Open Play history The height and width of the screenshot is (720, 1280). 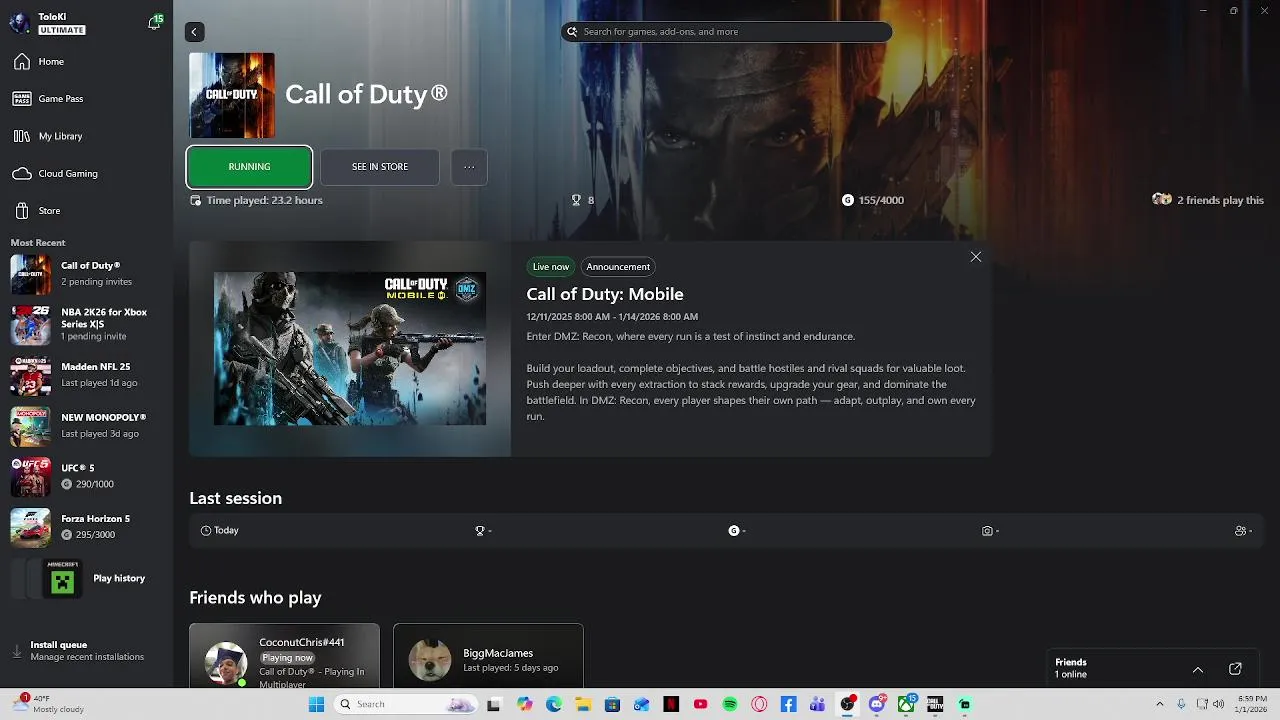[x=86, y=578]
